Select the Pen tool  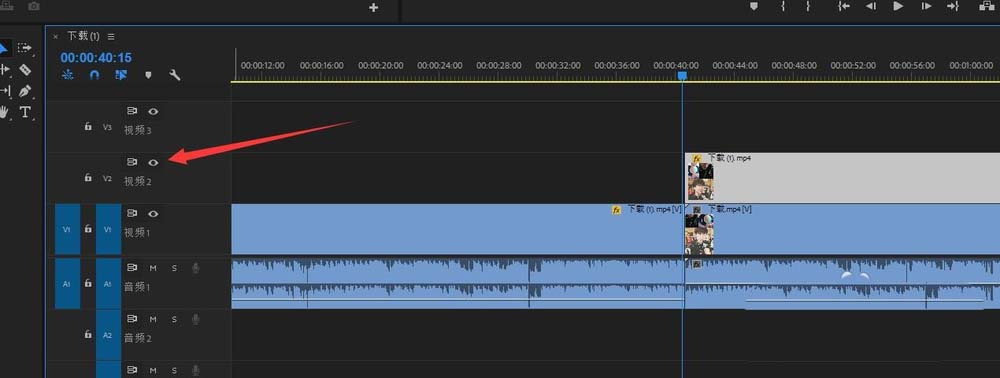[x=25, y=91]
